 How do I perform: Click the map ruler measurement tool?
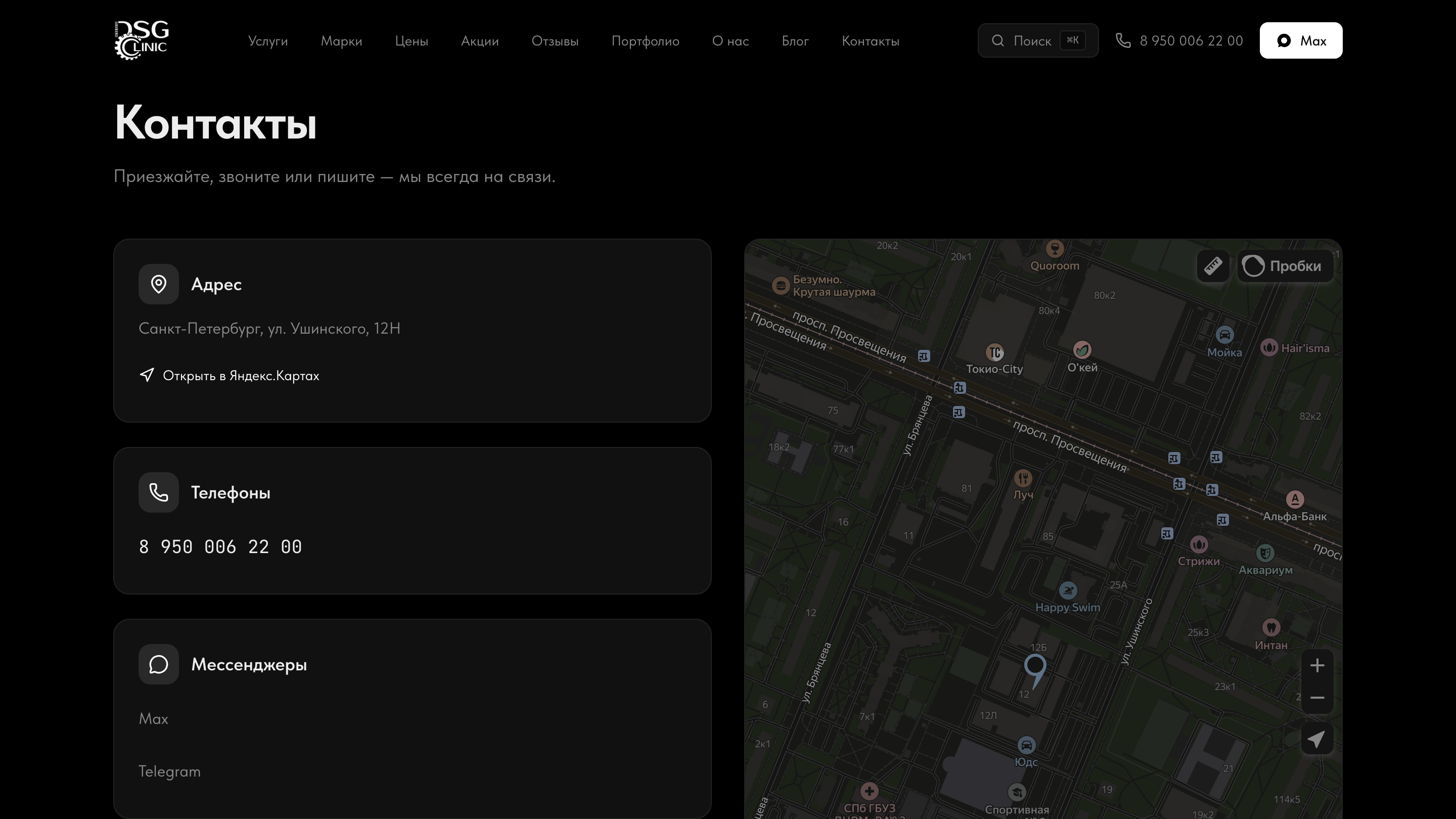pos(1212,265)
